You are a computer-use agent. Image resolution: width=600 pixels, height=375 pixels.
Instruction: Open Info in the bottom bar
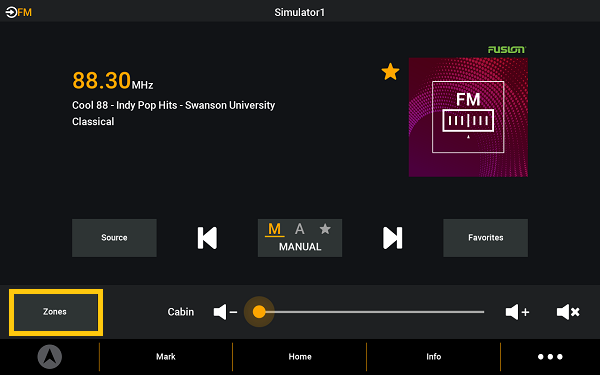[434, 357]
